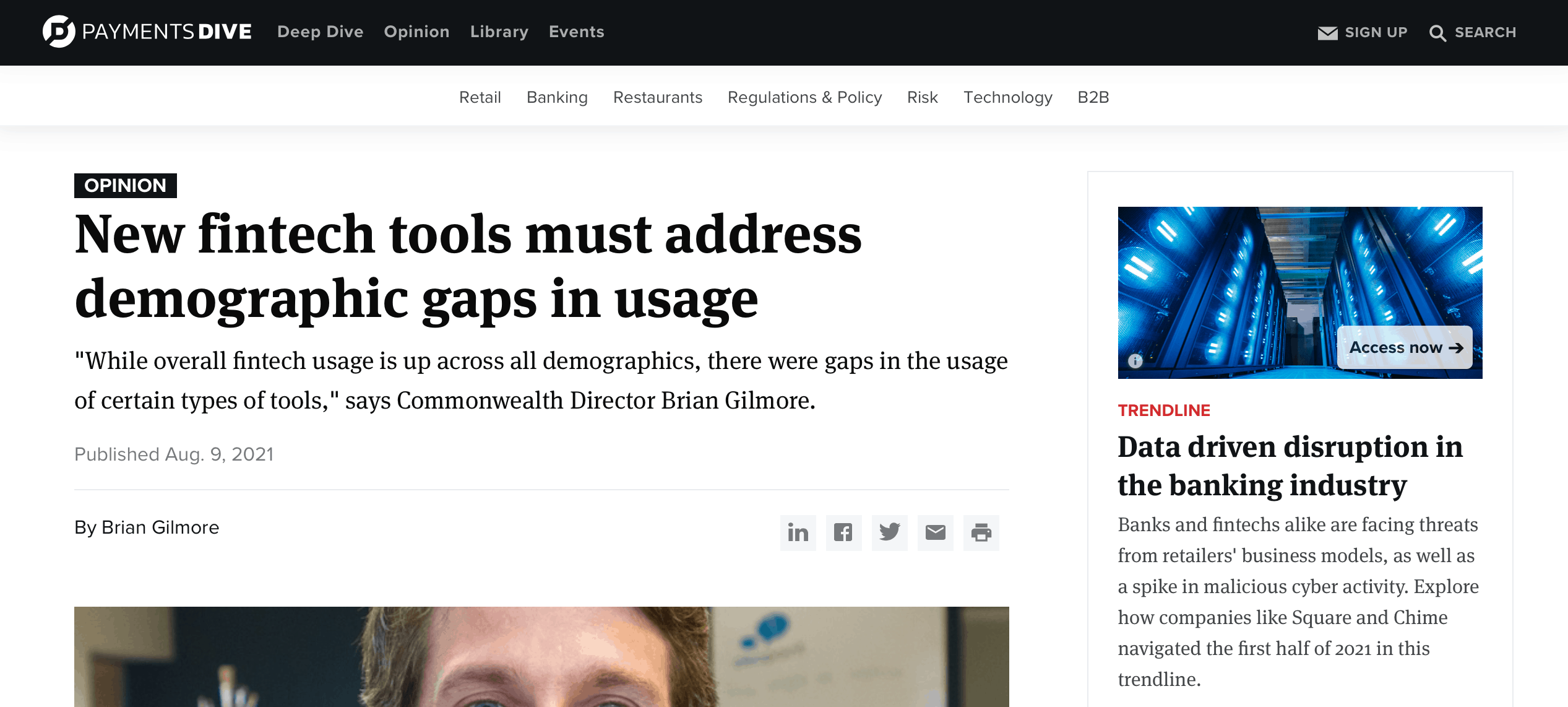Open the Restaurants topic
This screenshot has width=1568, height=707.
click(x=658, y=97)
